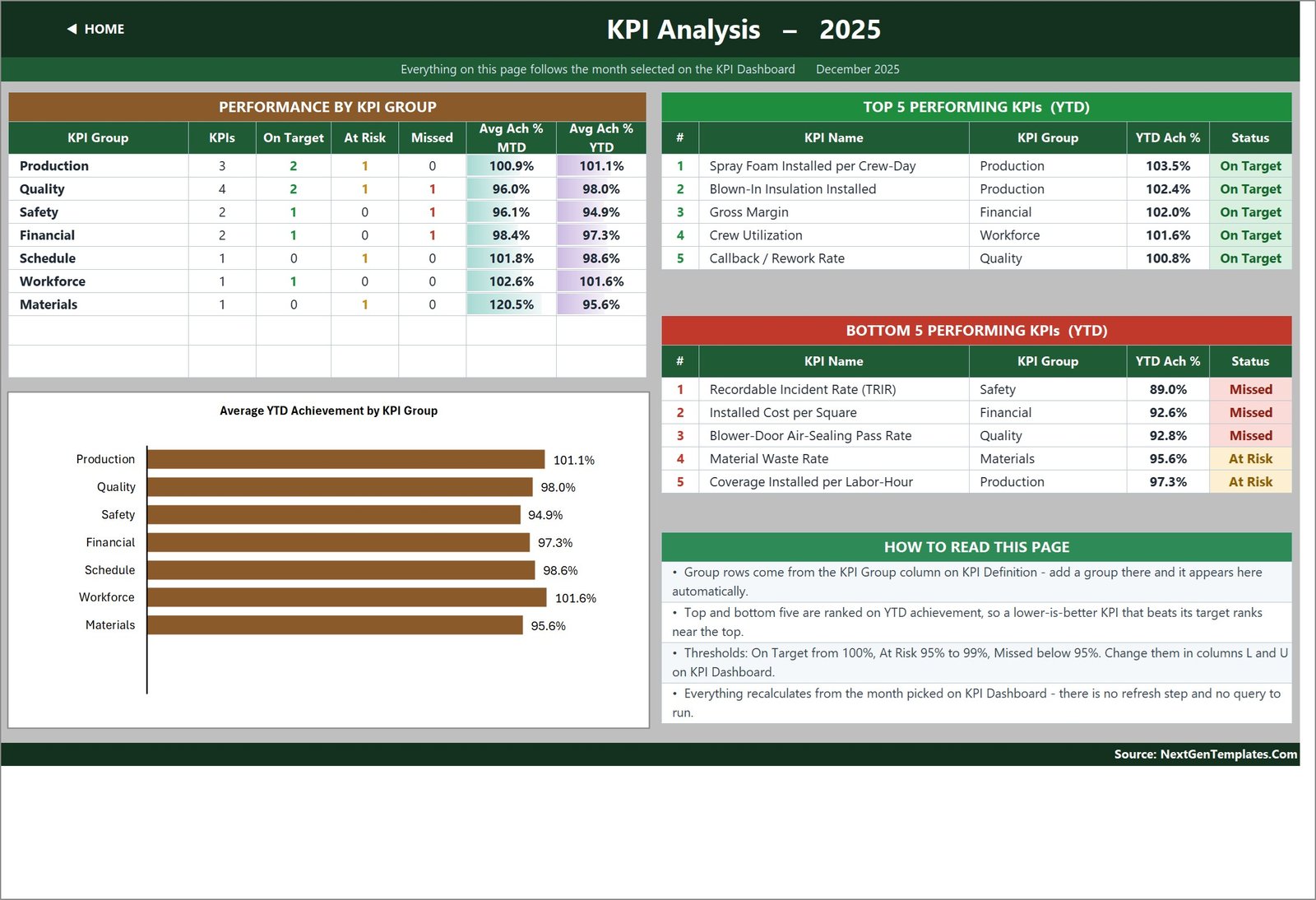Viewport: 1316px width, 900px height.
Task: Click Missed status for TRIR row
Action: (x=1250, y=389)
